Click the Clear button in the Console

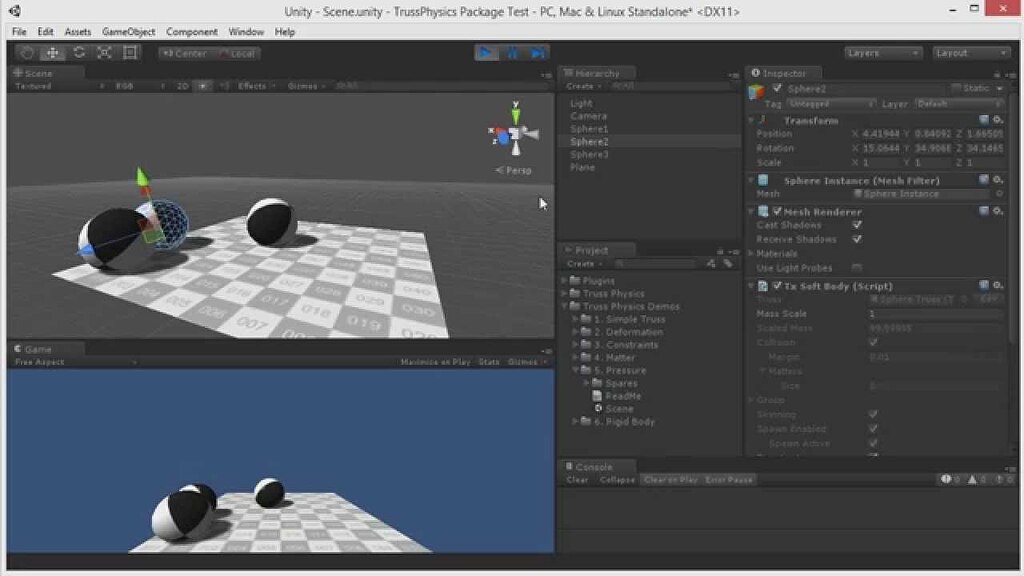click(576, 479)
